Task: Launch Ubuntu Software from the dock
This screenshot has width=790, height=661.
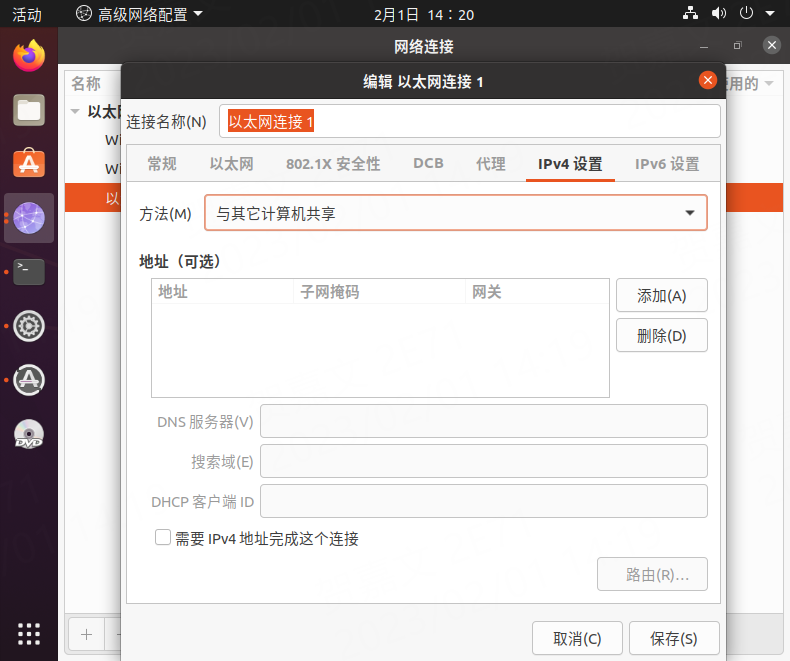Action: 29,163
